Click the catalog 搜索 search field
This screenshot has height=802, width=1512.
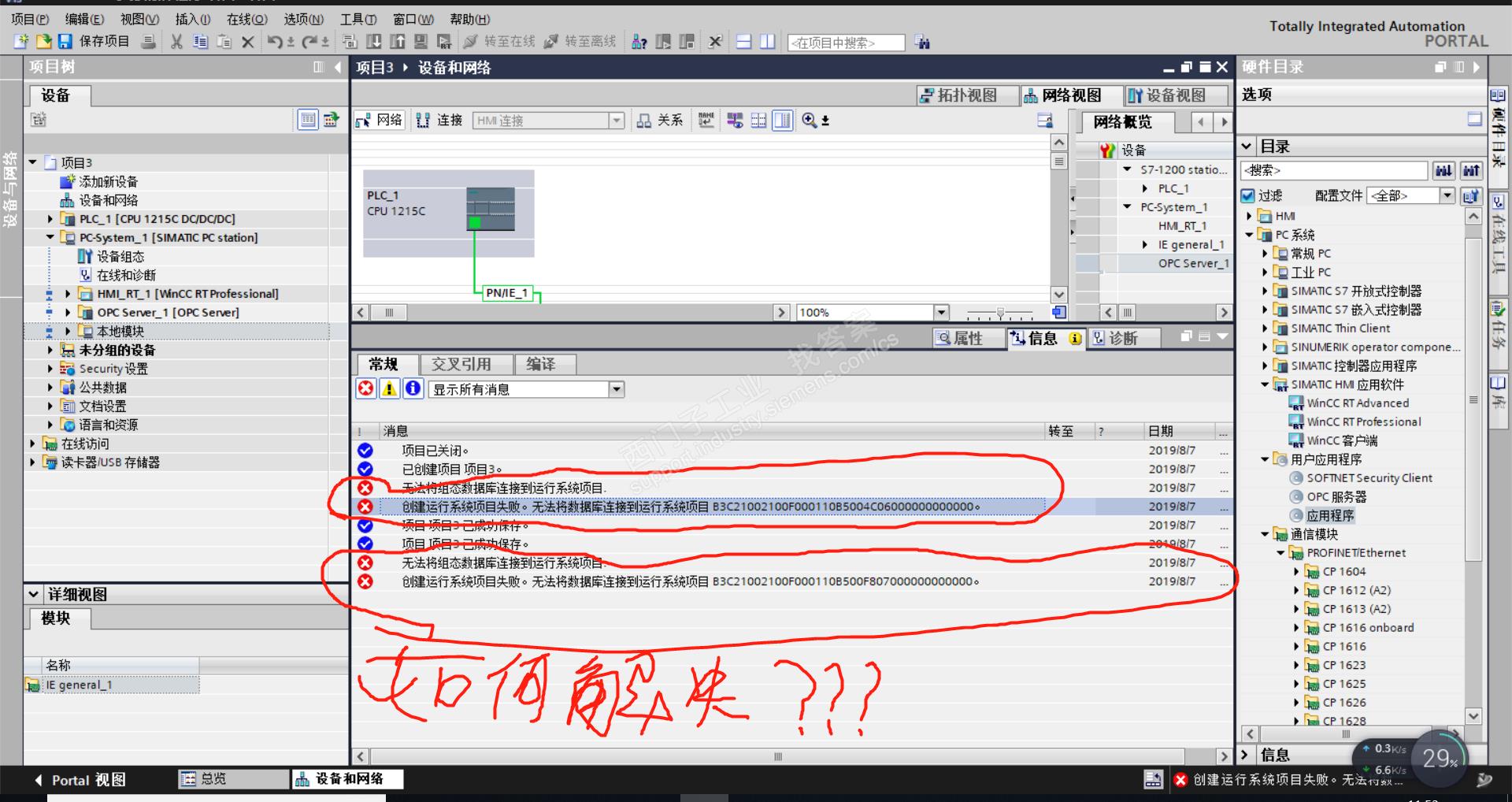(x=1333, y=170)
